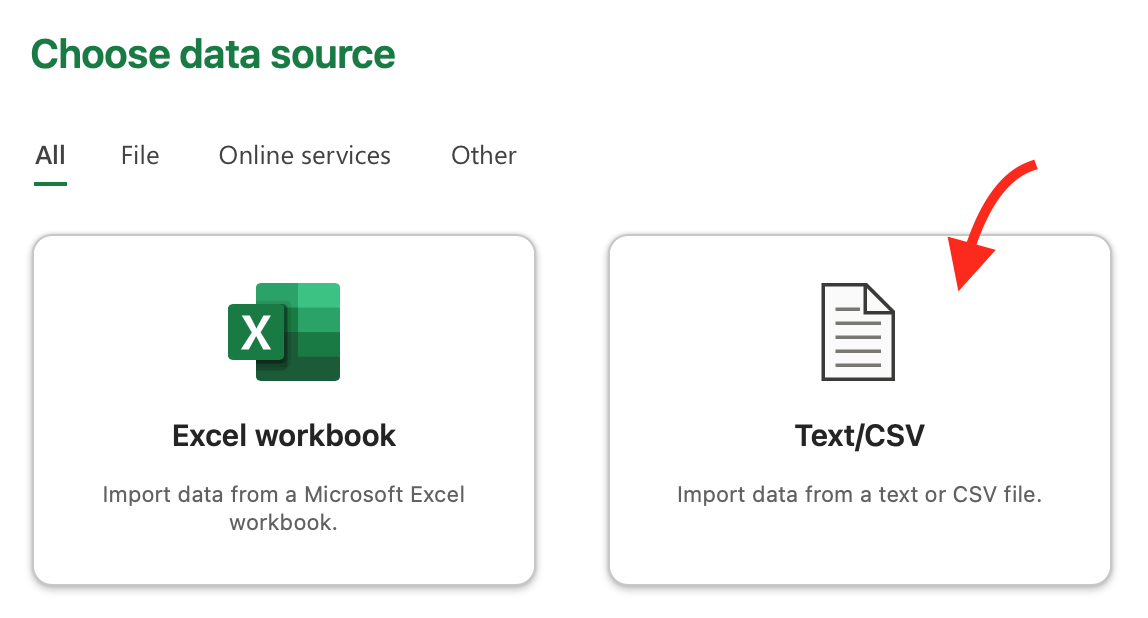Click the Text/CSV document page icon

coord(858,332)
